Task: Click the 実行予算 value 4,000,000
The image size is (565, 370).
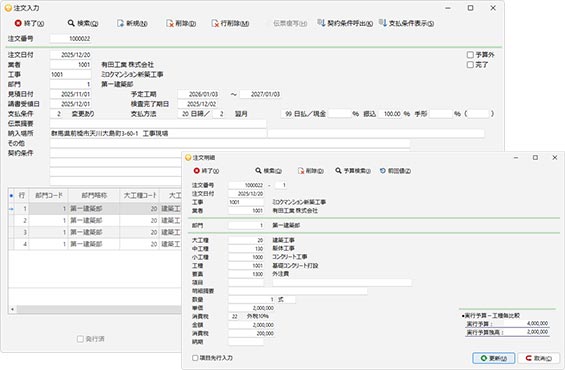Action: tap(537, 324)
